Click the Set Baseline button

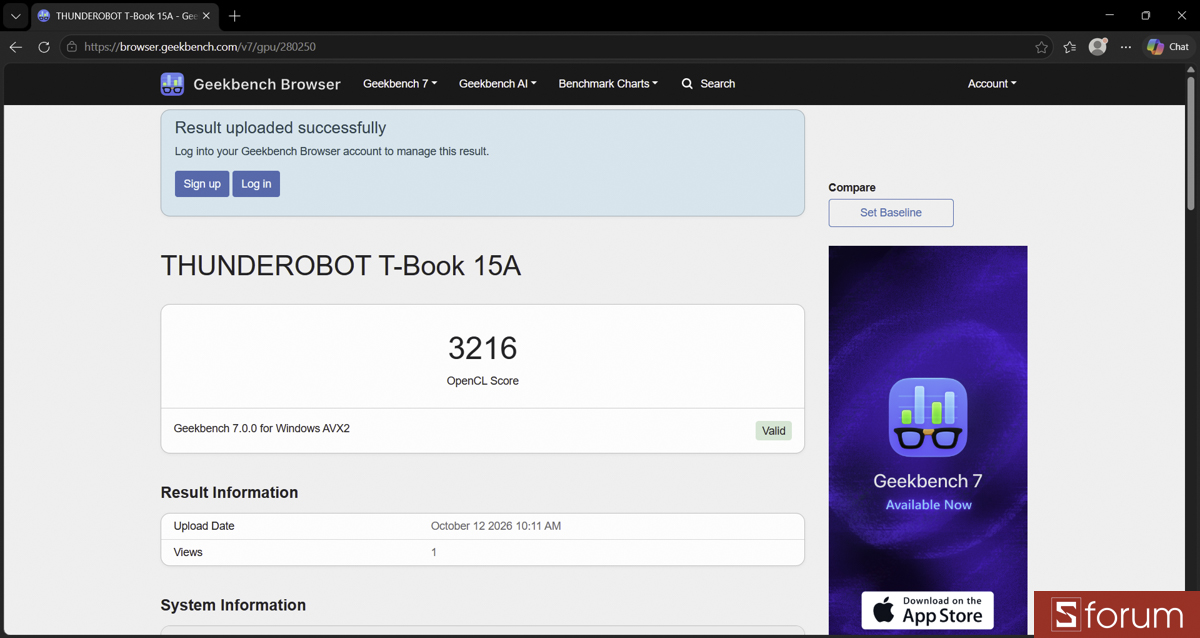pyautogui.click(x=891, y=213)
